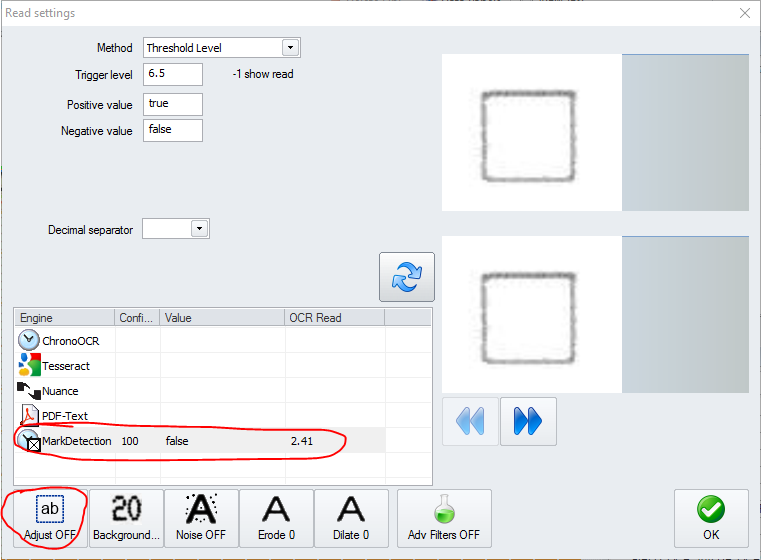This screenshot has width=761, height=560.
Task: Select the Tesseract engine row
Action: [x=223, y=365]
